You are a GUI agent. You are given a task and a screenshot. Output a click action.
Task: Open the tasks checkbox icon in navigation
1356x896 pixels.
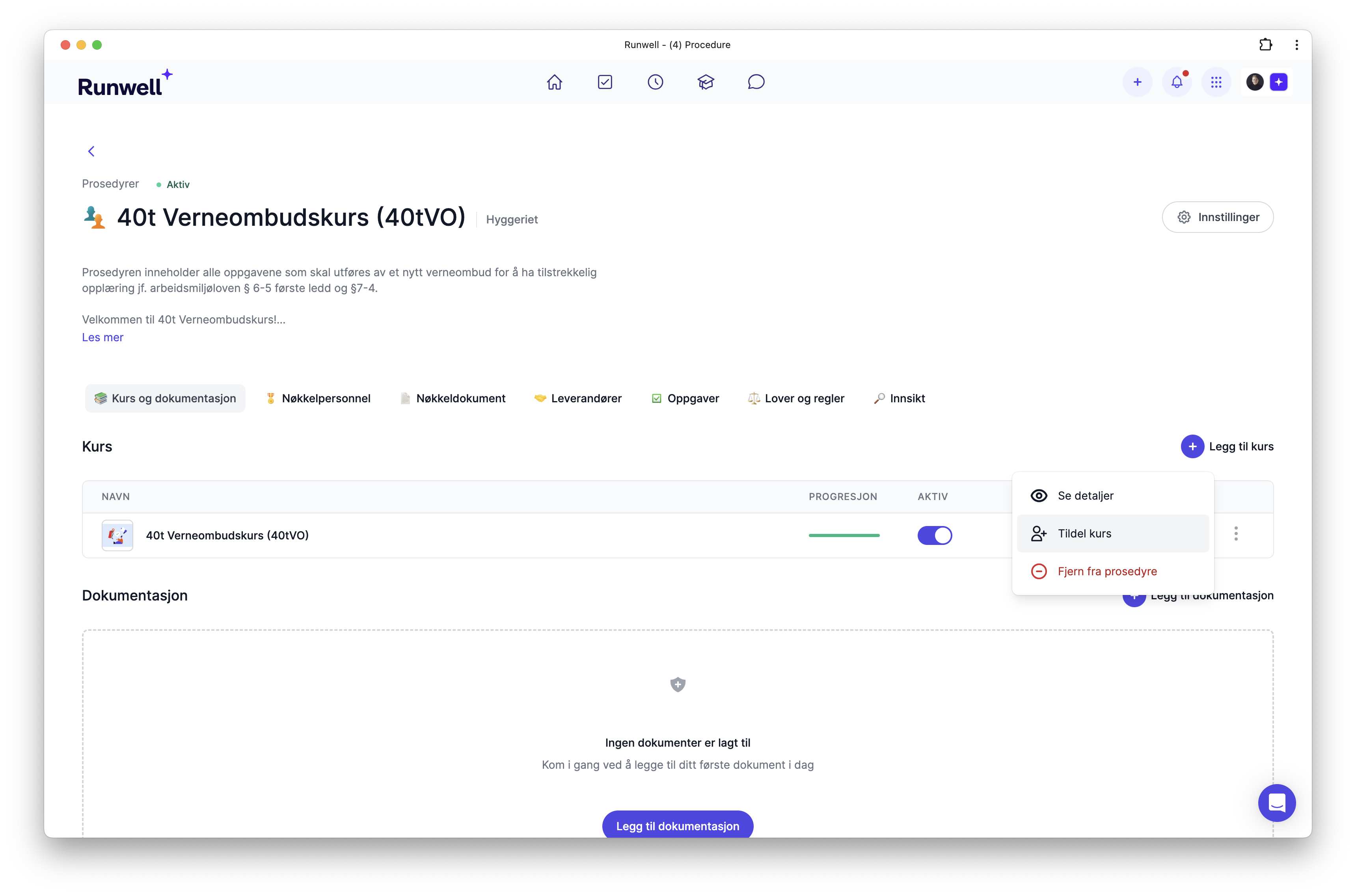click(605, 82)
